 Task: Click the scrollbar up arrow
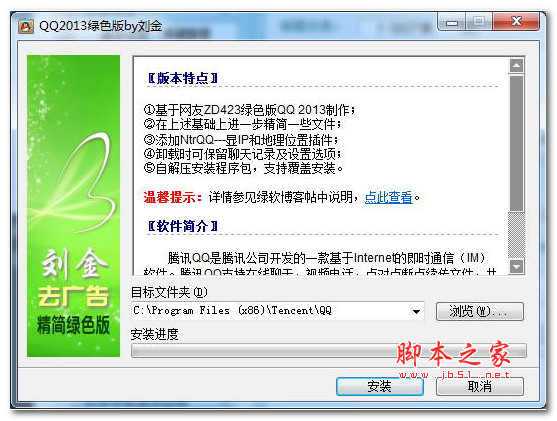tap(517, 65)
